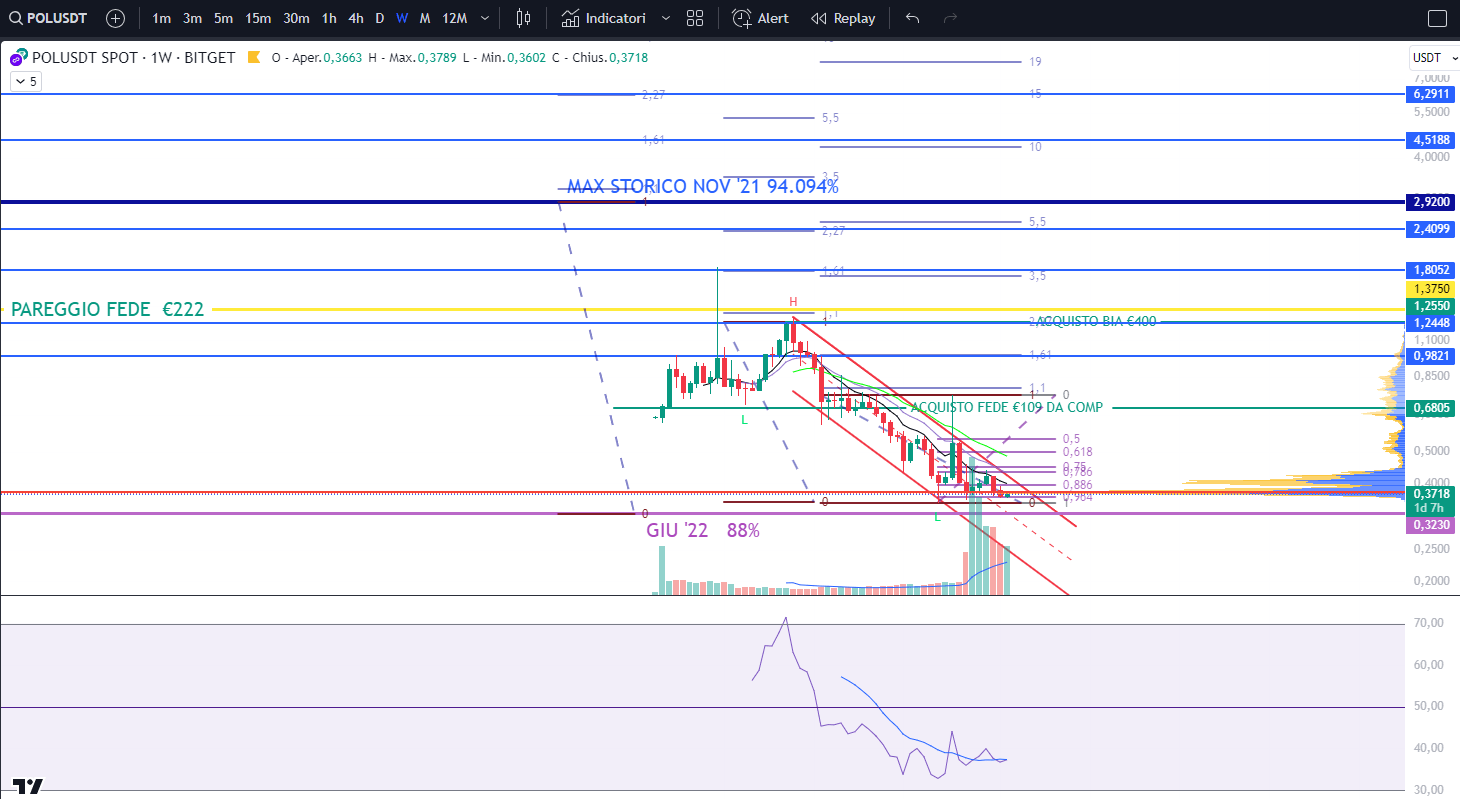
Task: Switch to the 30m timeframe
Action: [296, 18]
